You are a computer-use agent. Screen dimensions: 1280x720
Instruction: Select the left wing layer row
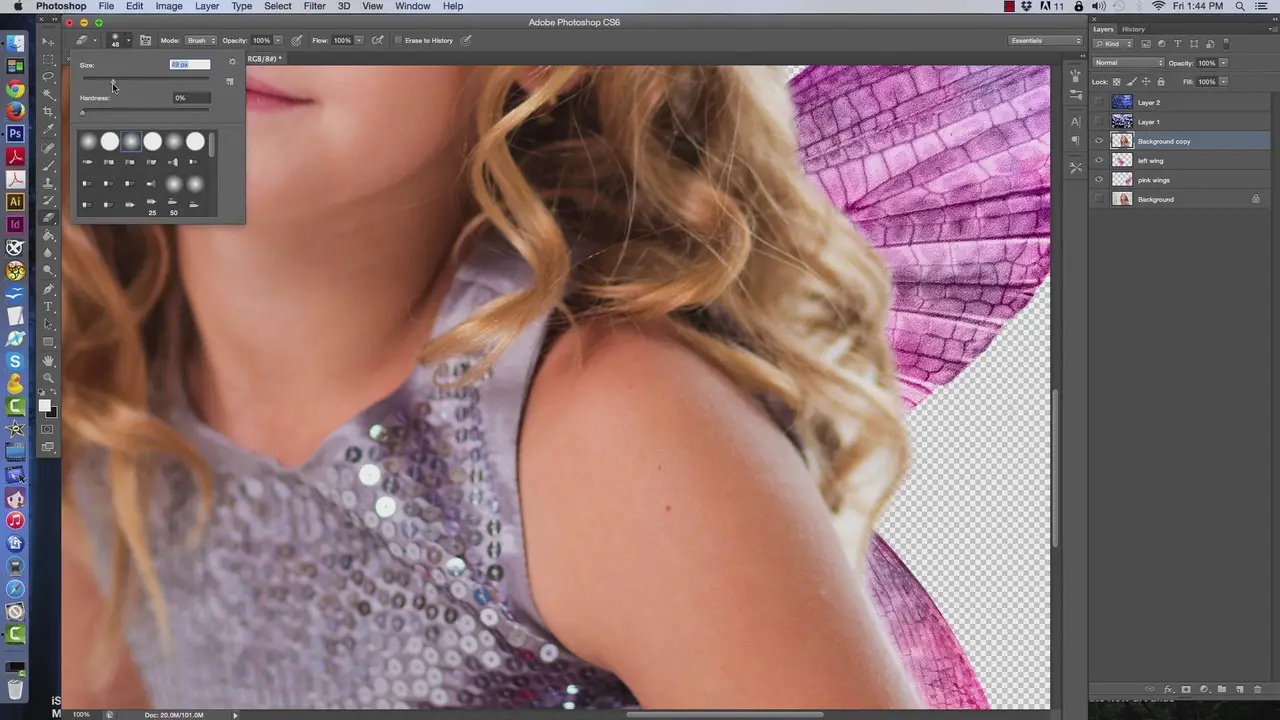1180,161
